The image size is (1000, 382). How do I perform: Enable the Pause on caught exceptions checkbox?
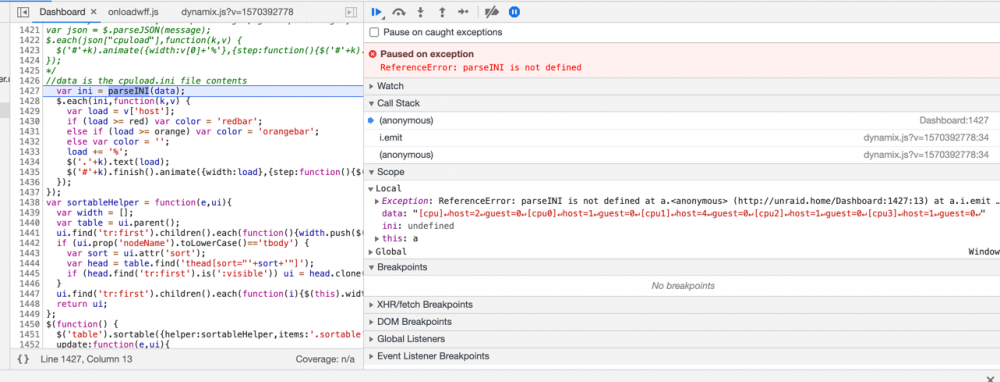(374, 33)
